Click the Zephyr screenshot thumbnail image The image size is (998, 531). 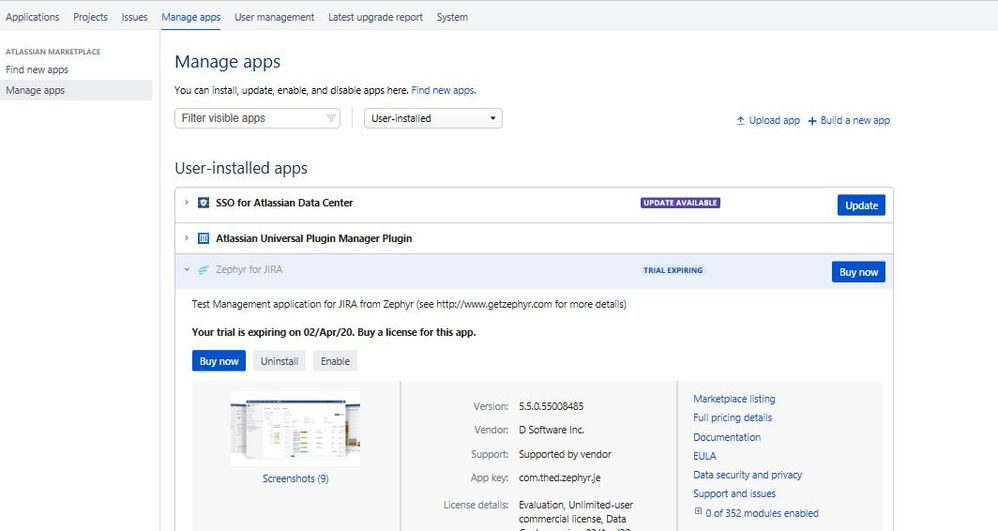(295, 428)
